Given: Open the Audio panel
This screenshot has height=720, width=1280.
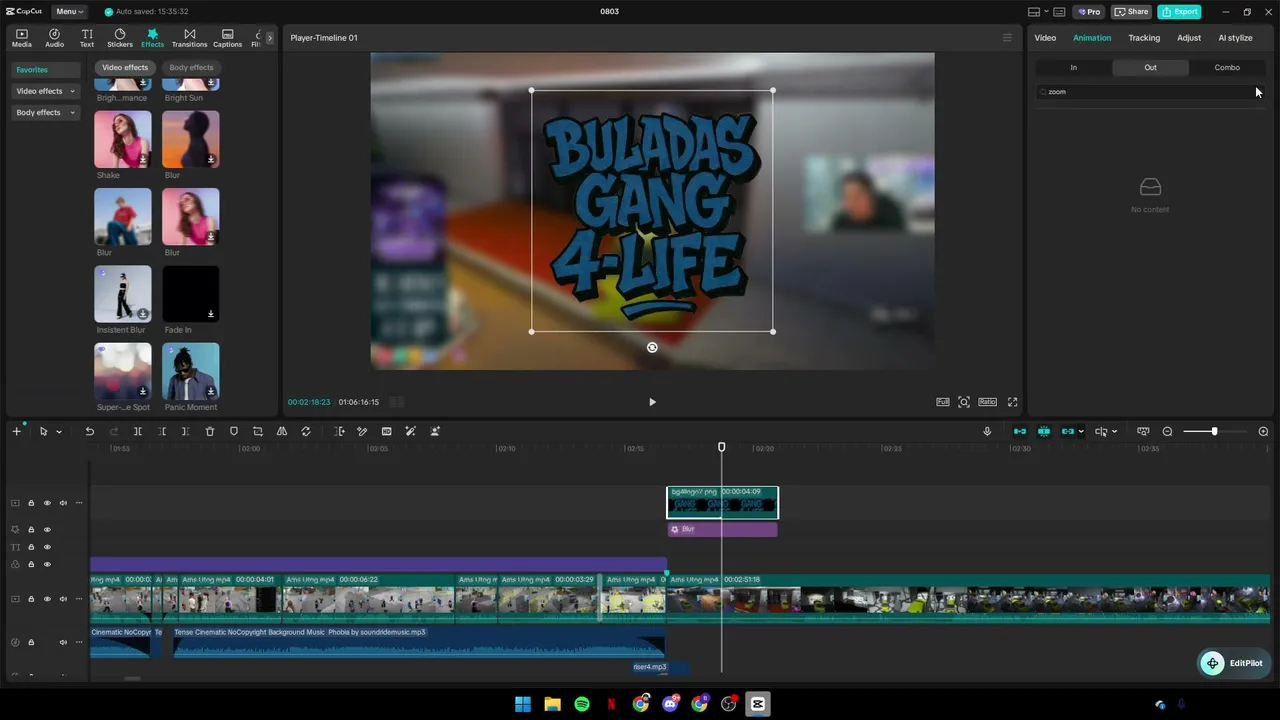Looking at the screenshot, I should point(54,38).
